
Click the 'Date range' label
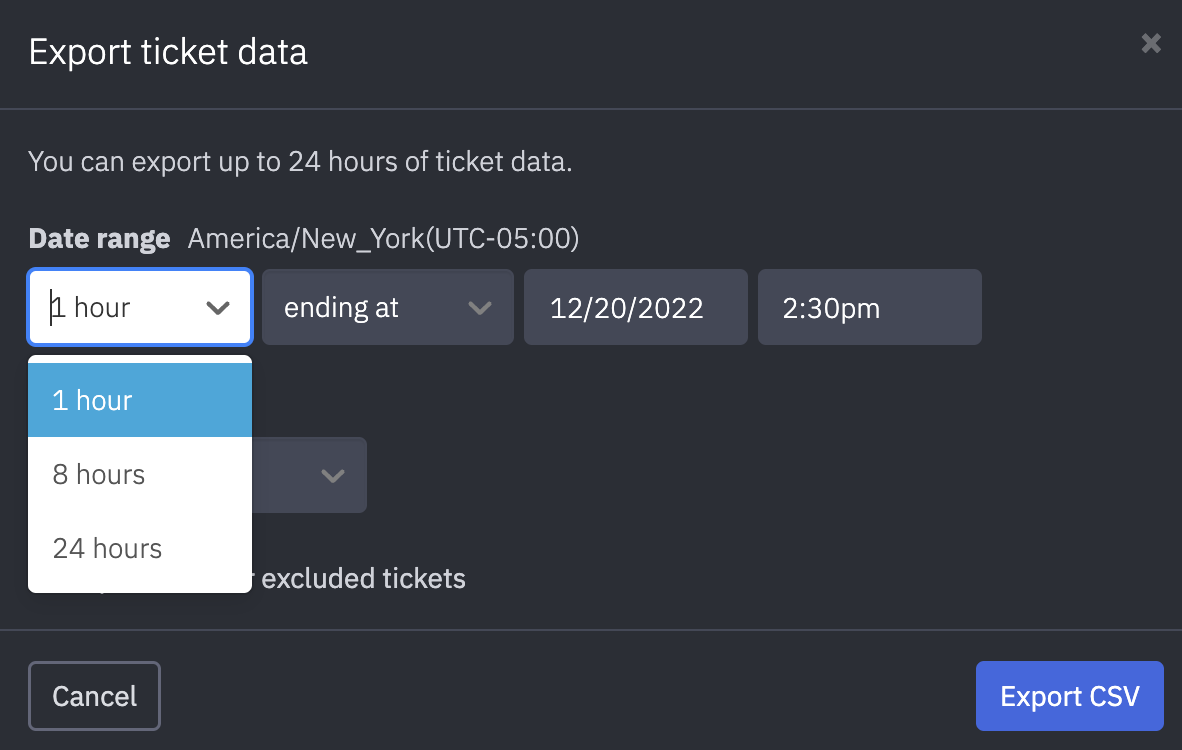coord(99,238)
